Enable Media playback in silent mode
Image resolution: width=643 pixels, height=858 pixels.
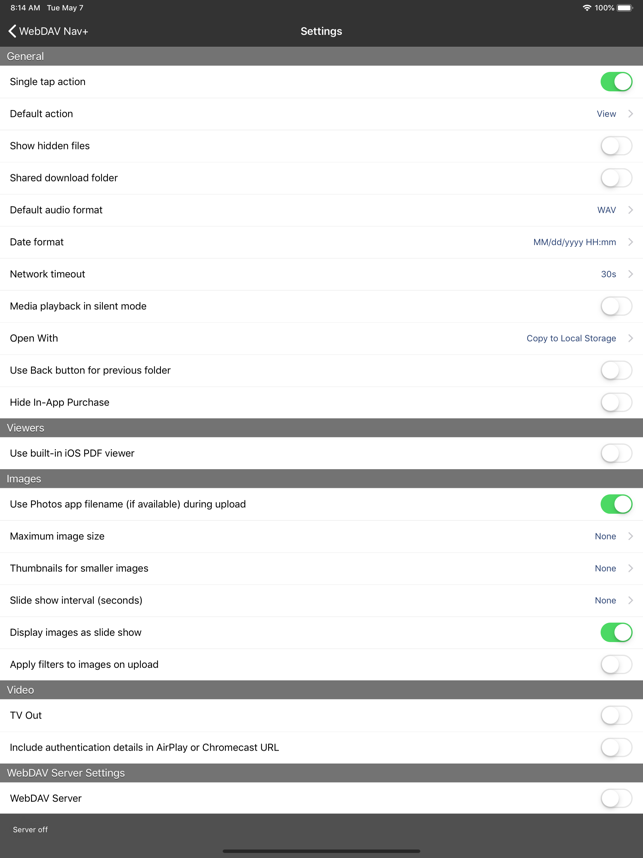pyautogui.click(x=616, y=306)
